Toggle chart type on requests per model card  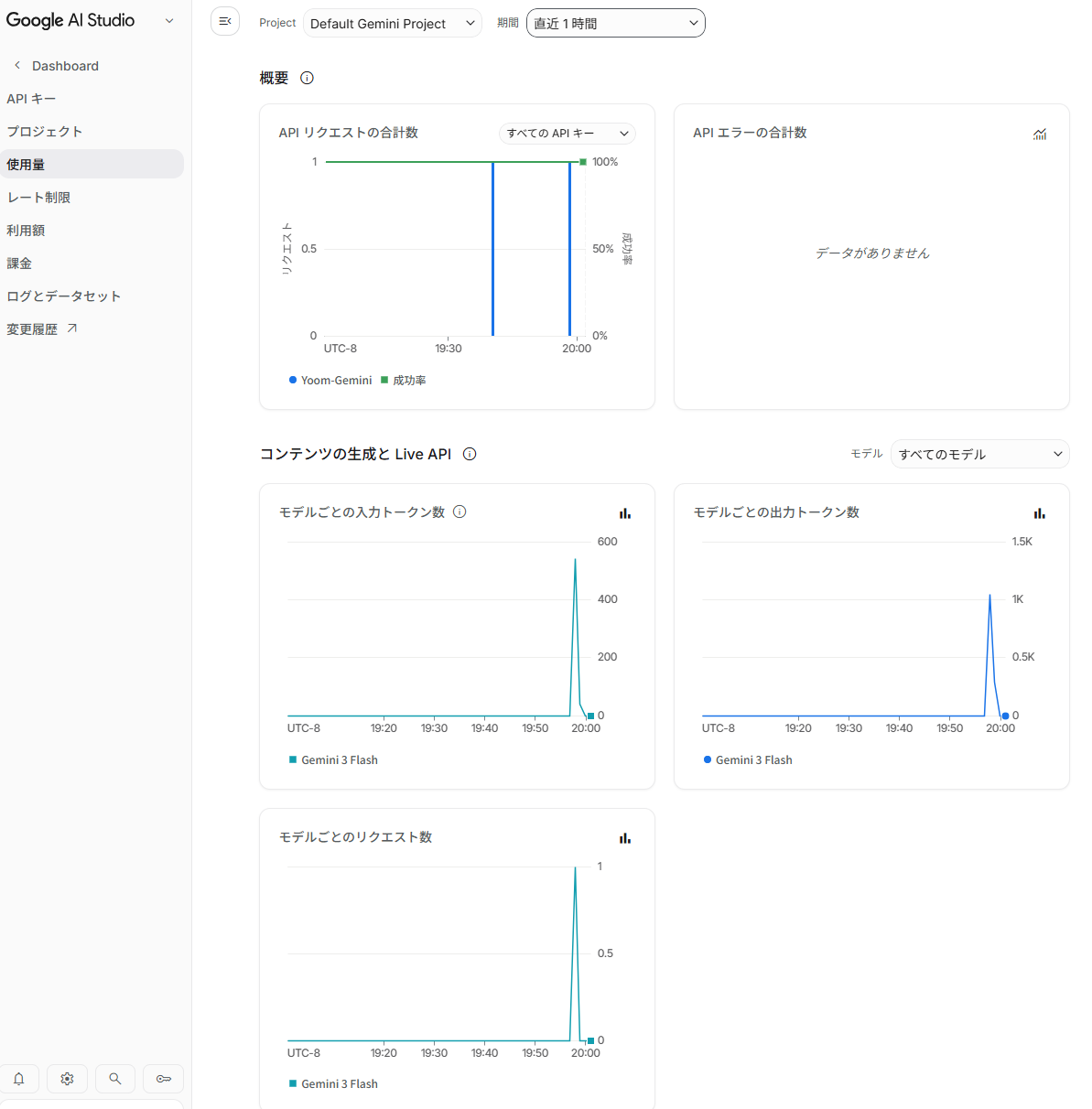click(x=625, y=838)
